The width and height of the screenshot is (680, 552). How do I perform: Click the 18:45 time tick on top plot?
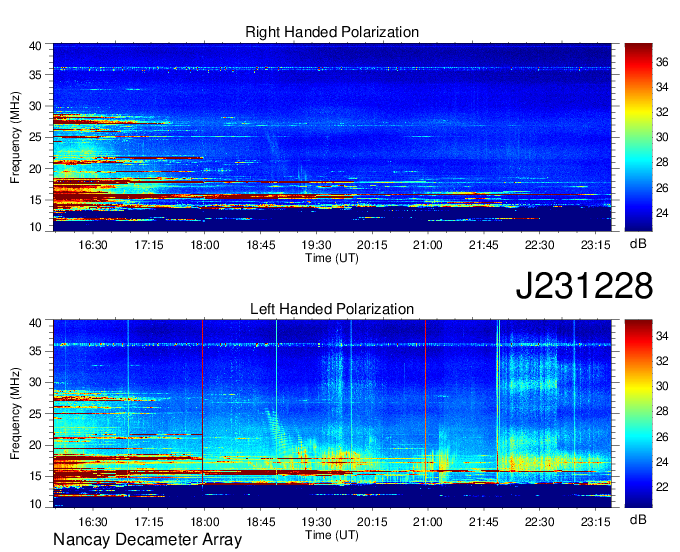click(x=261, y=245)
